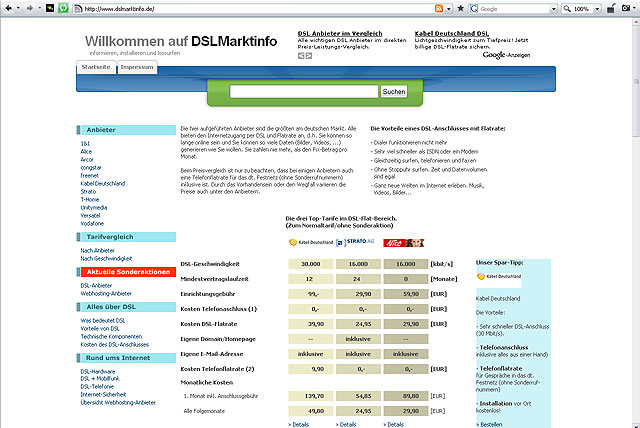The width and height of the screenshot is (640, 428).
Task: Open Kabel Deutschland in the Anbieter list
Action: pos(103,184)
